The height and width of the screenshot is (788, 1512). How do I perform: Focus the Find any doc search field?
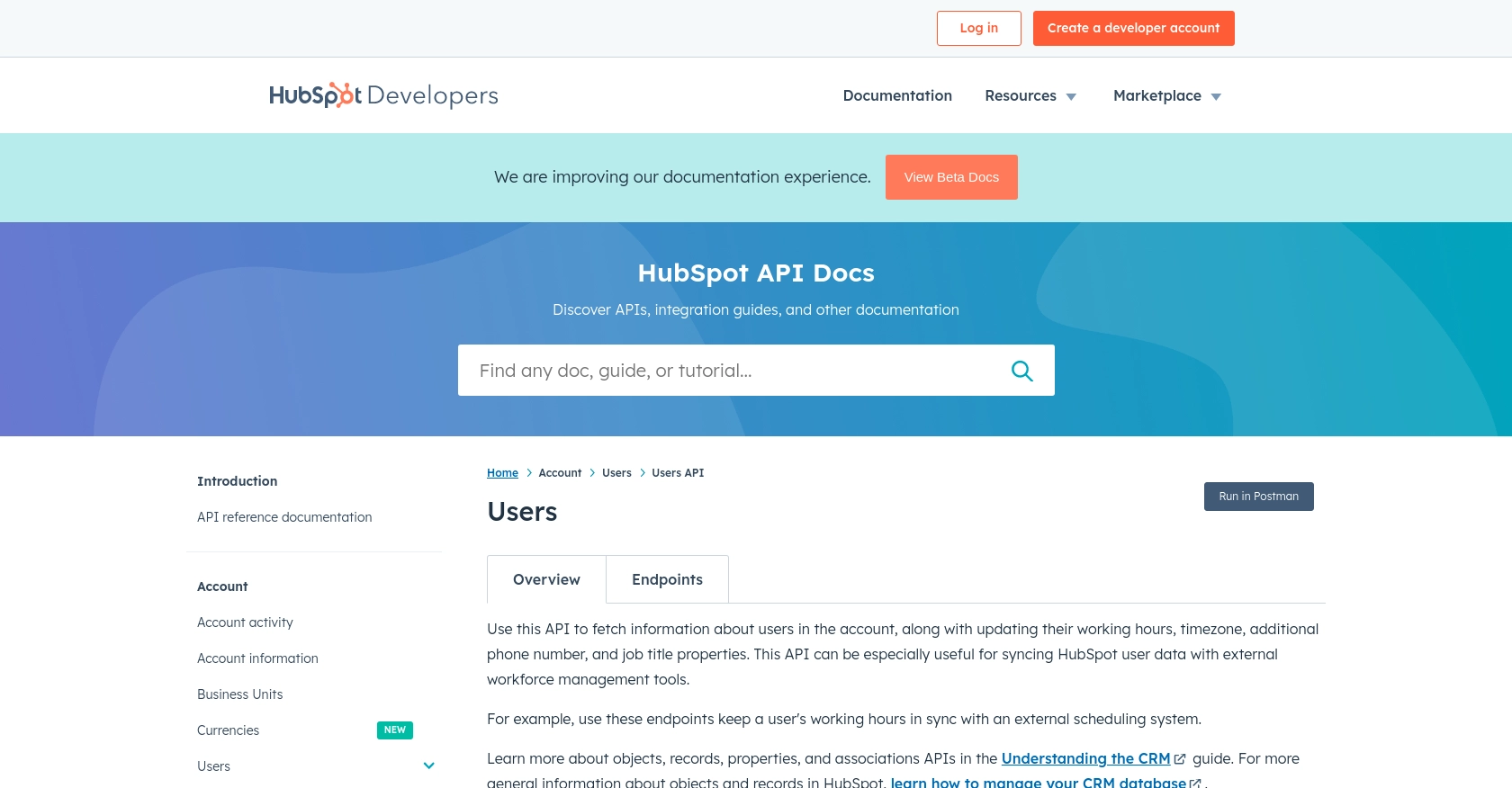tap(756, 371)
